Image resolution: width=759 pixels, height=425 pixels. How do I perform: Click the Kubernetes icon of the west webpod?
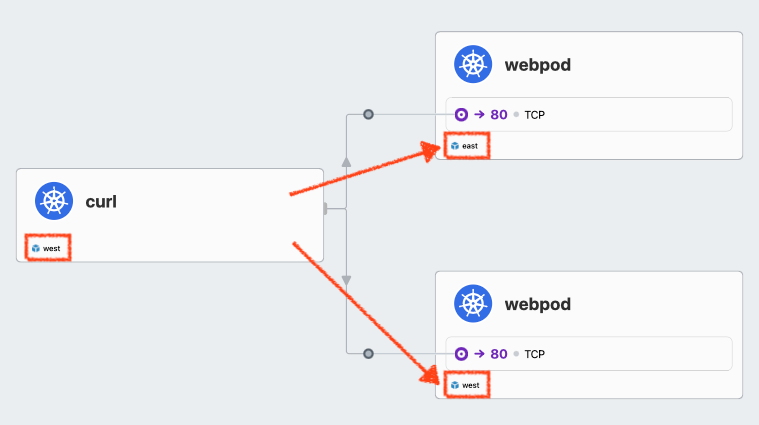pyautogui.click(x=473, y=304)
